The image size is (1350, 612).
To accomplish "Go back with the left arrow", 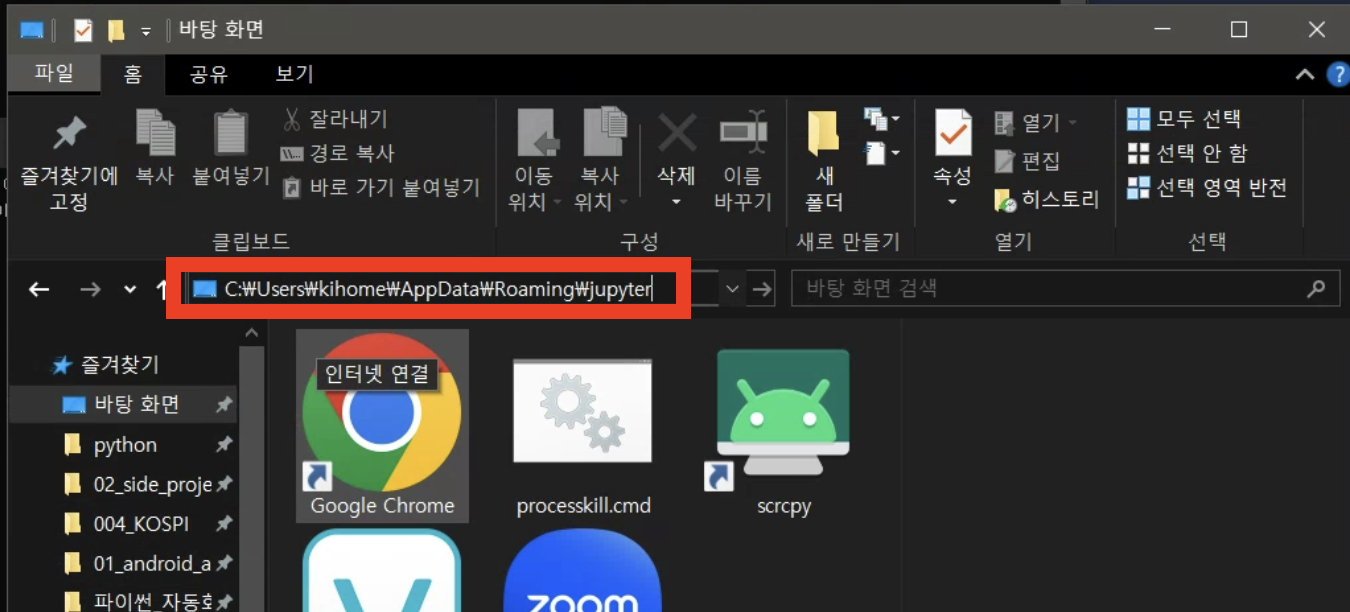I will [39, 289].
